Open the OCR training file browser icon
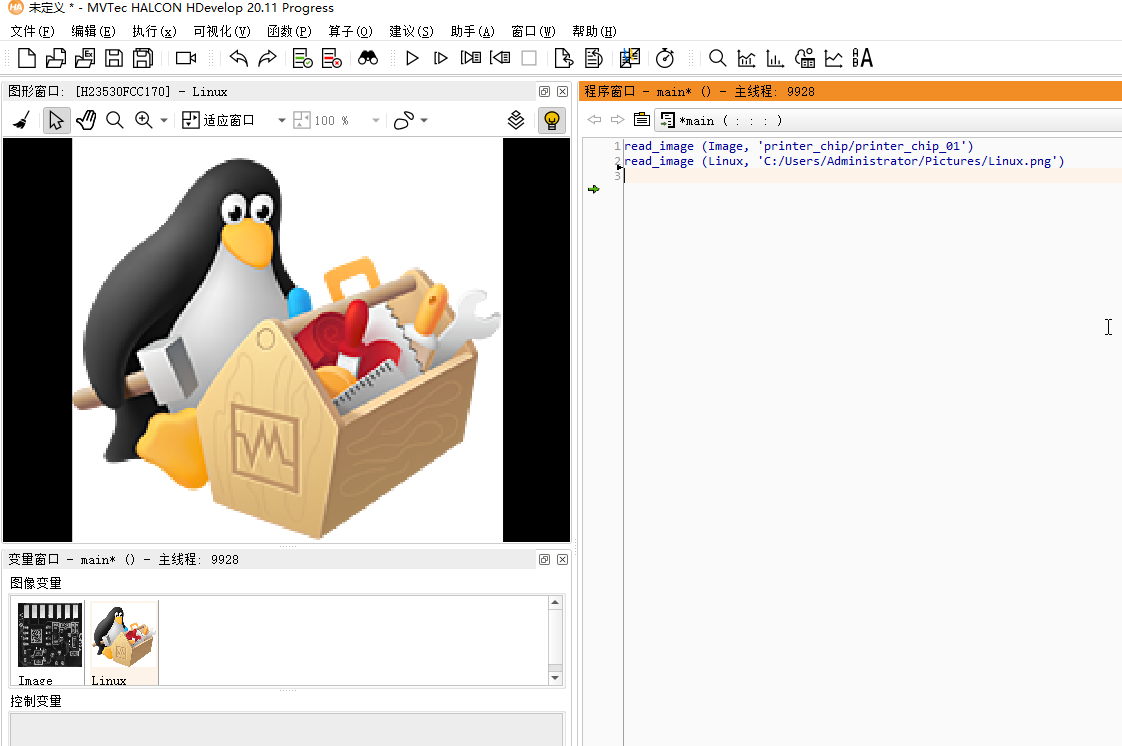Image resolution: width=1122 pixels, height=746 pixels. point(862,58)
